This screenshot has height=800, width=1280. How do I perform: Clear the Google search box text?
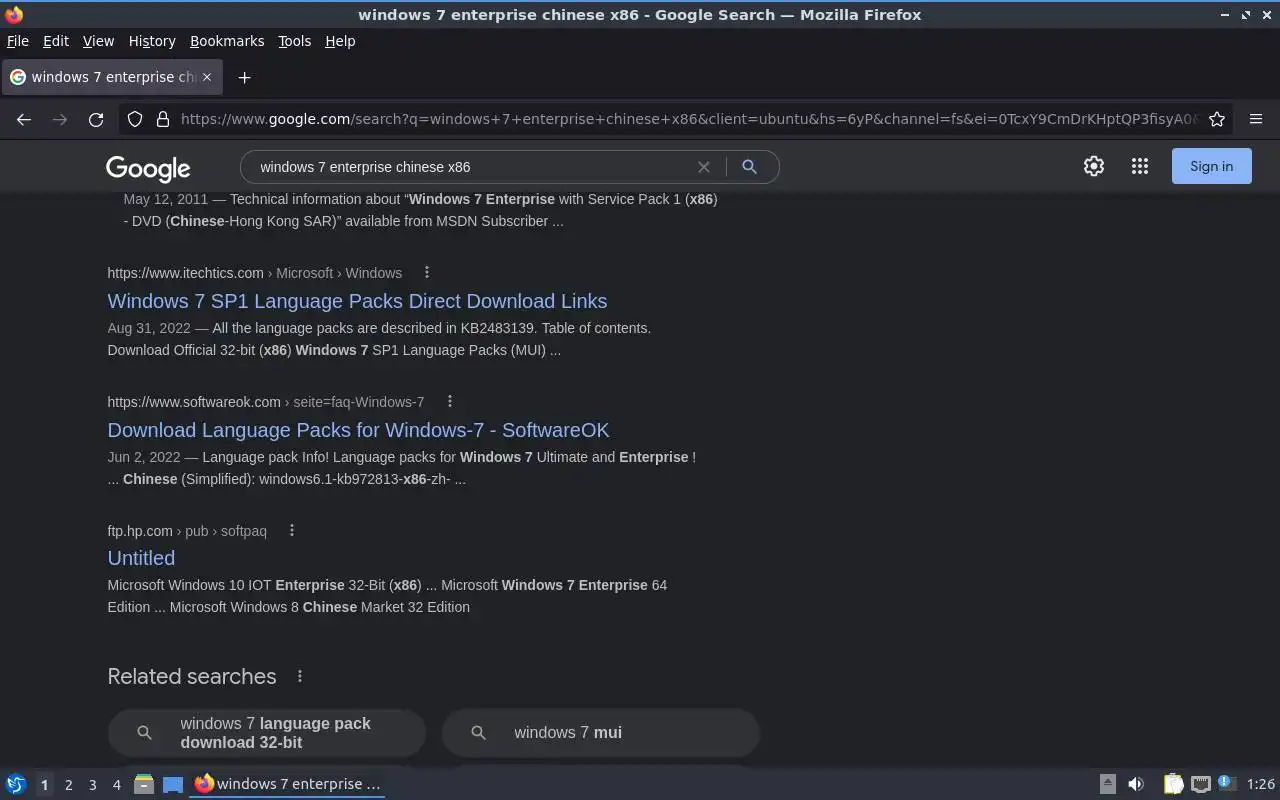[704, 167]
